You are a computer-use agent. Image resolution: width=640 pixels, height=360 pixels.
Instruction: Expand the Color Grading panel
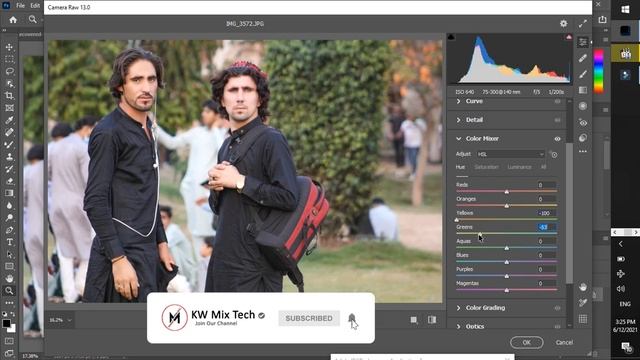[458, 308]
